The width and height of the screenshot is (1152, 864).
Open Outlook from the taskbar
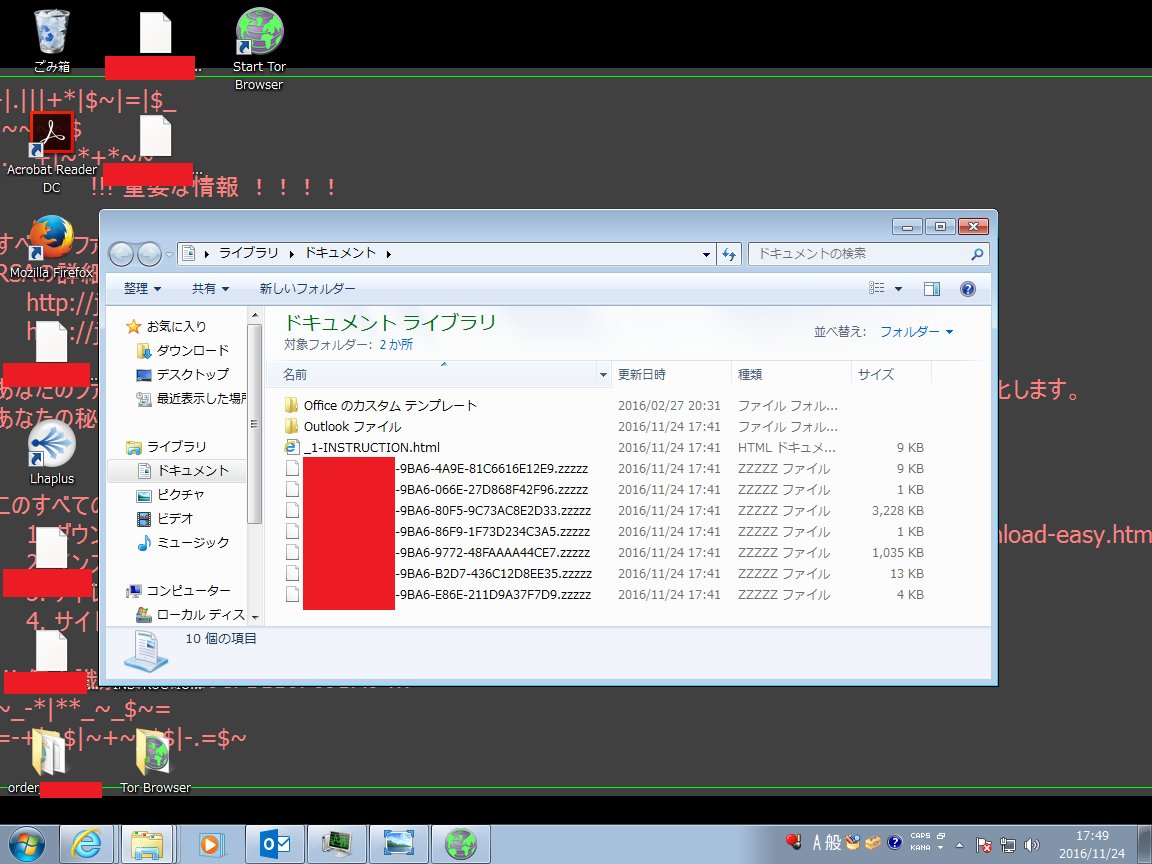[x=275, y=844]
